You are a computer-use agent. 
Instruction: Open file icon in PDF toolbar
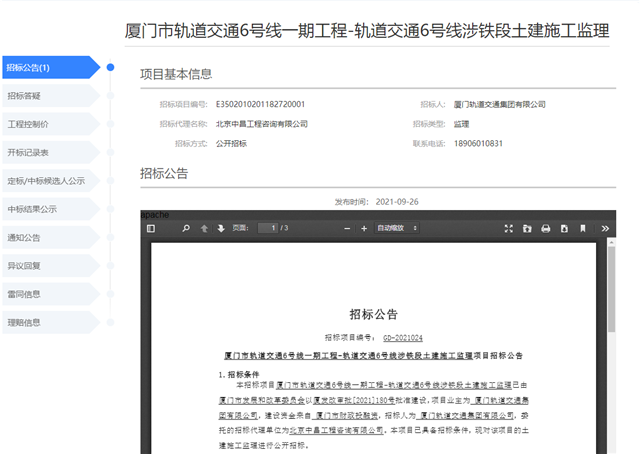[527, 229]
